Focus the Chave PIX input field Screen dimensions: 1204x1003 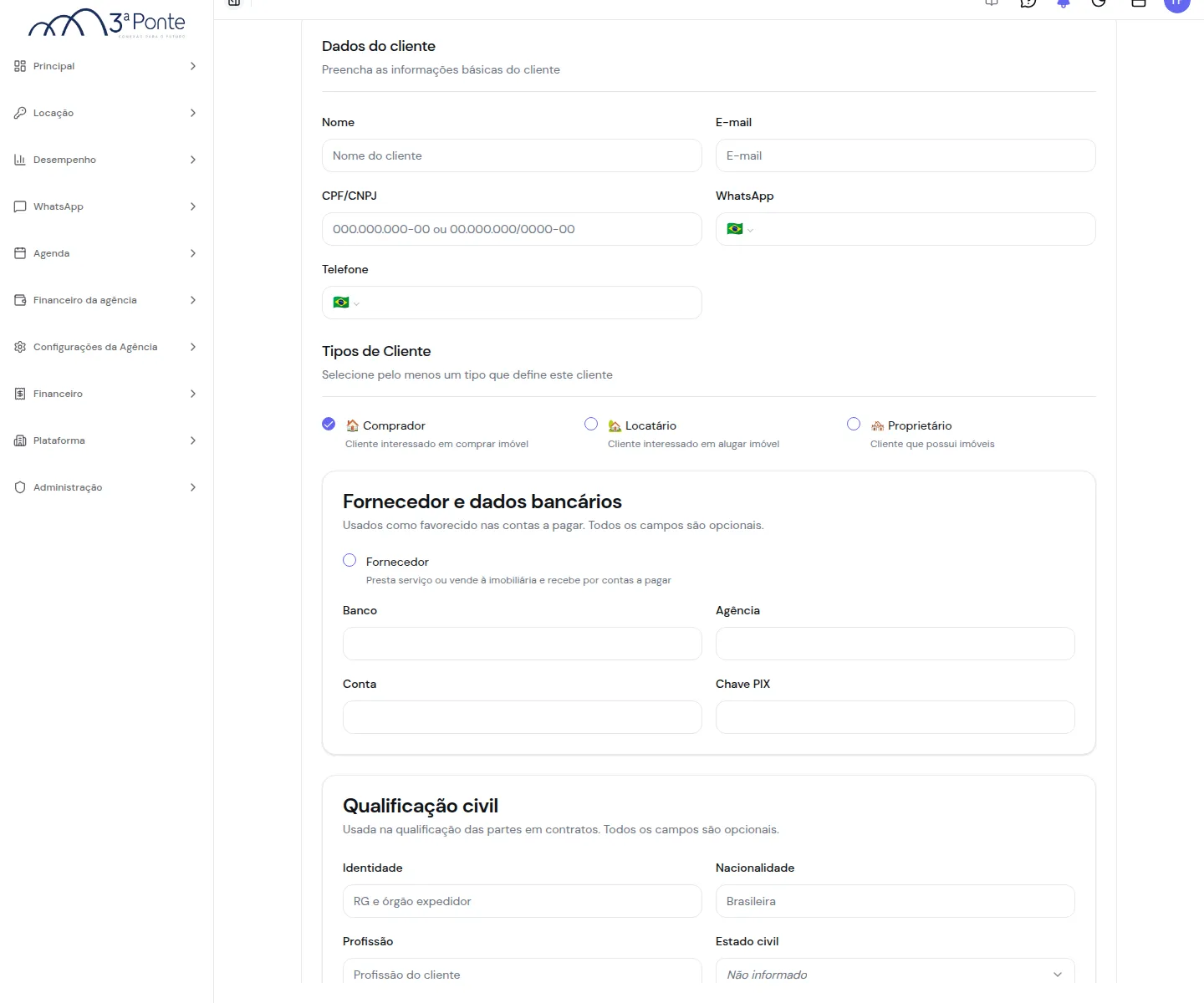(x=895, y=717)
